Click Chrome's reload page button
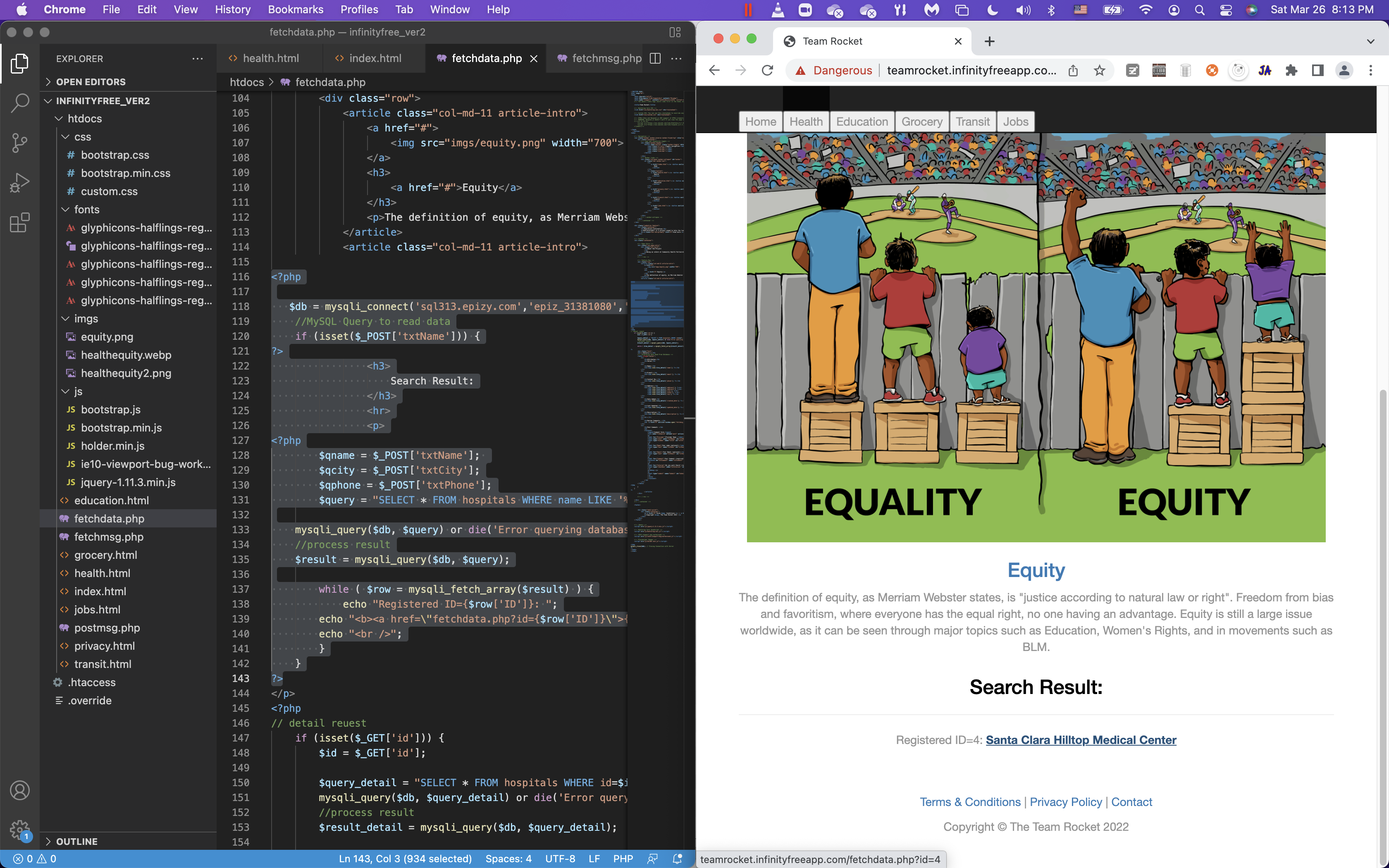1389x868 pixels. (x=767, y=71)
